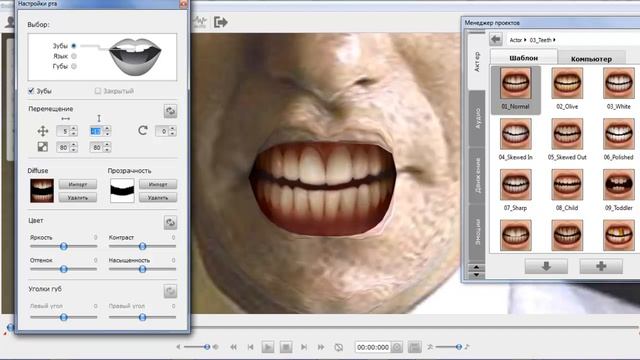640x360 pixels.
Task: Click the icon beside the timecode field
Action: pos(397,347)
